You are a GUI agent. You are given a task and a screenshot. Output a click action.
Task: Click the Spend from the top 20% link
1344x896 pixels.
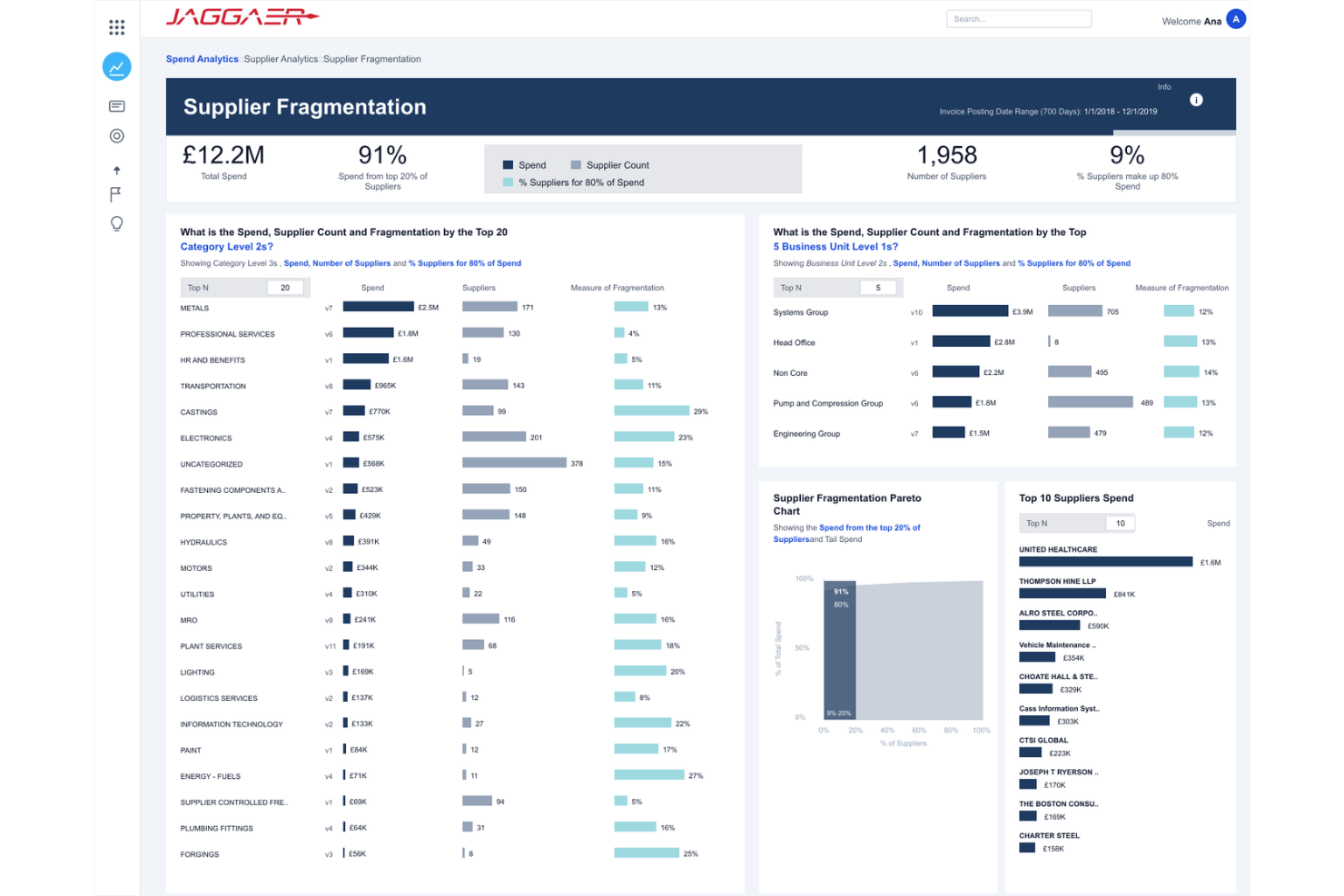pyautogui.click(x=846, y=534)
